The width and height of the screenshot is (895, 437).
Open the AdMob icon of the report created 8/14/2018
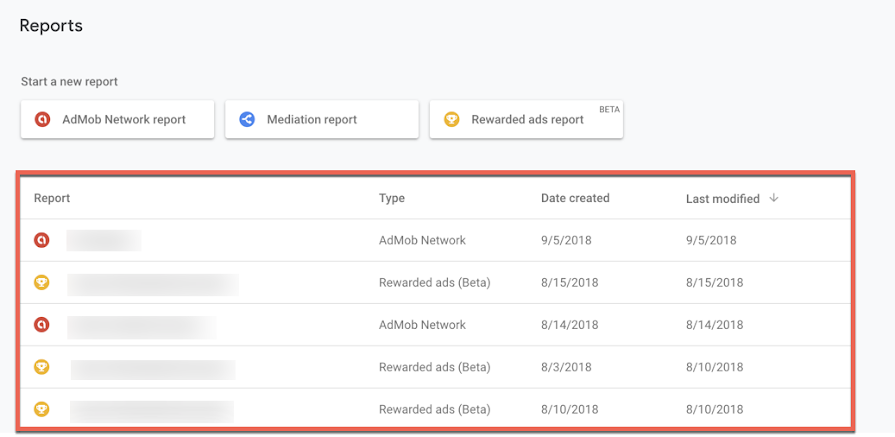tap(42, 325)
